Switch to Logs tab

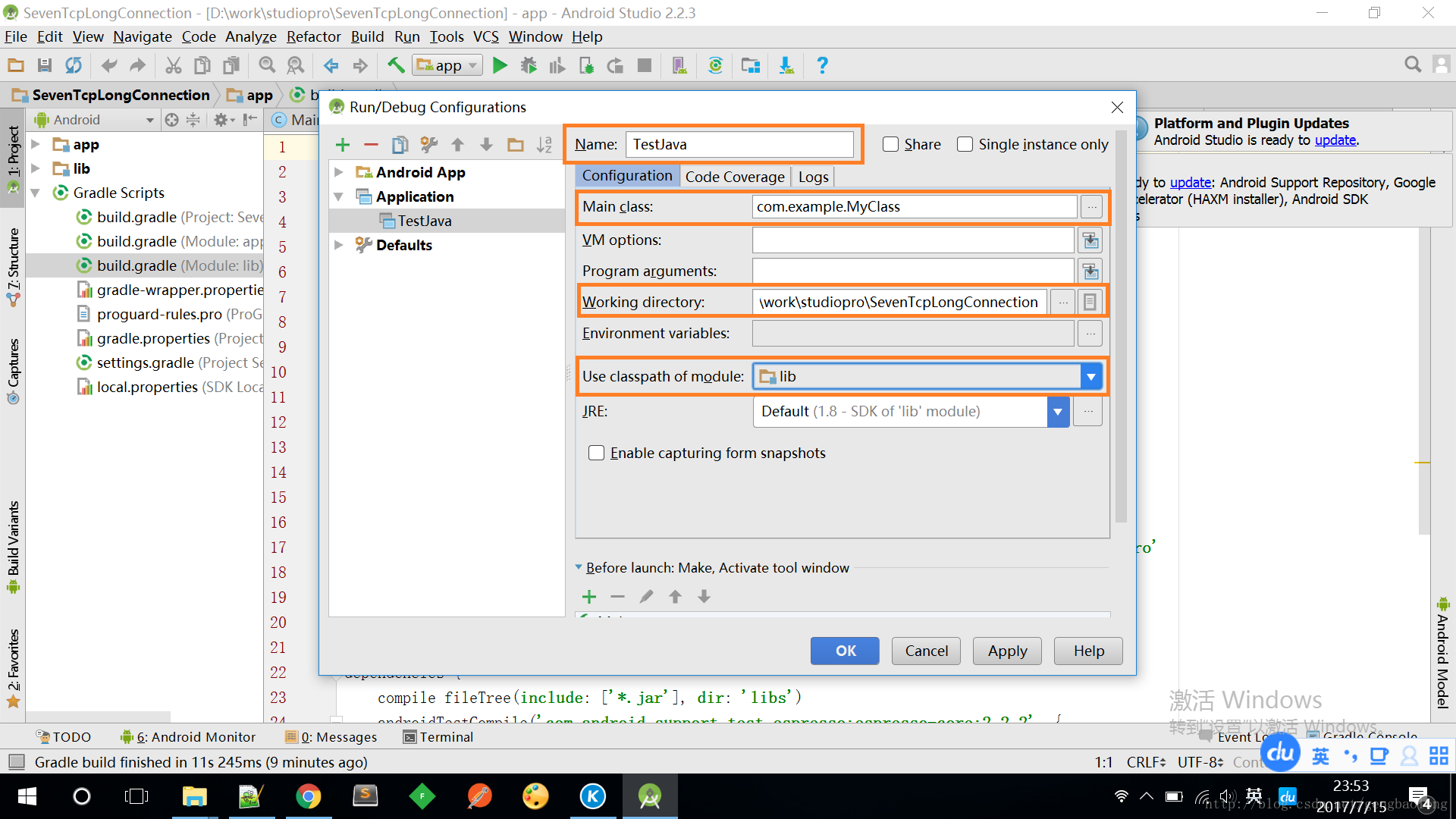click(x=813, y=177)
